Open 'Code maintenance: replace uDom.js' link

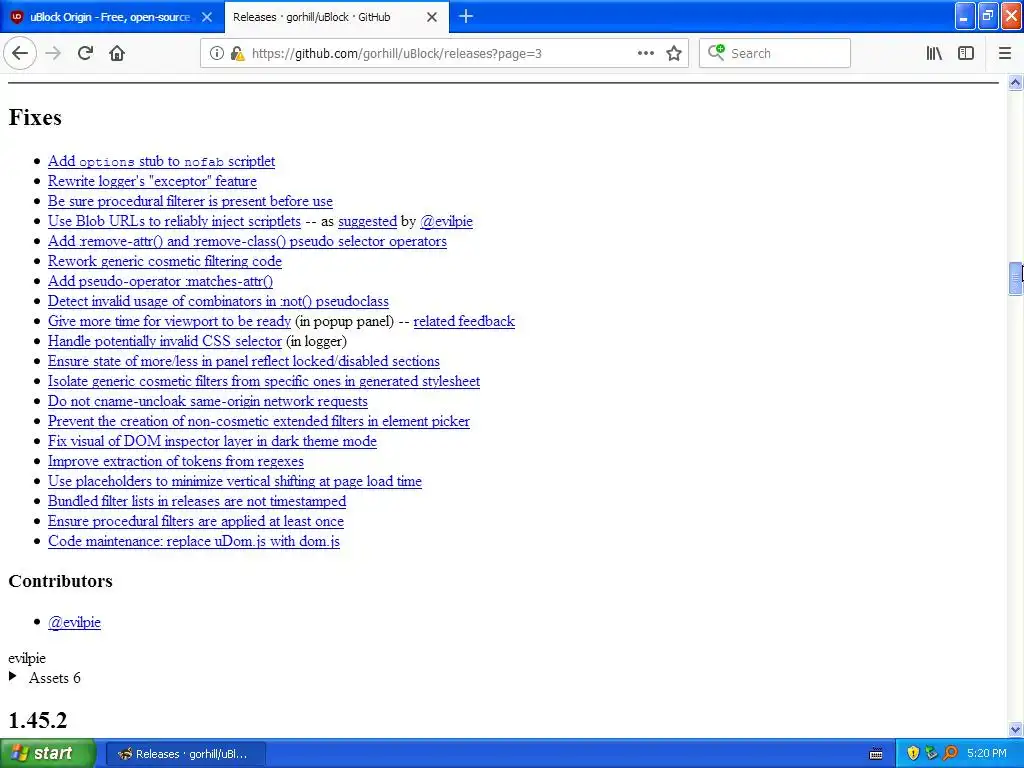(193, 541)
